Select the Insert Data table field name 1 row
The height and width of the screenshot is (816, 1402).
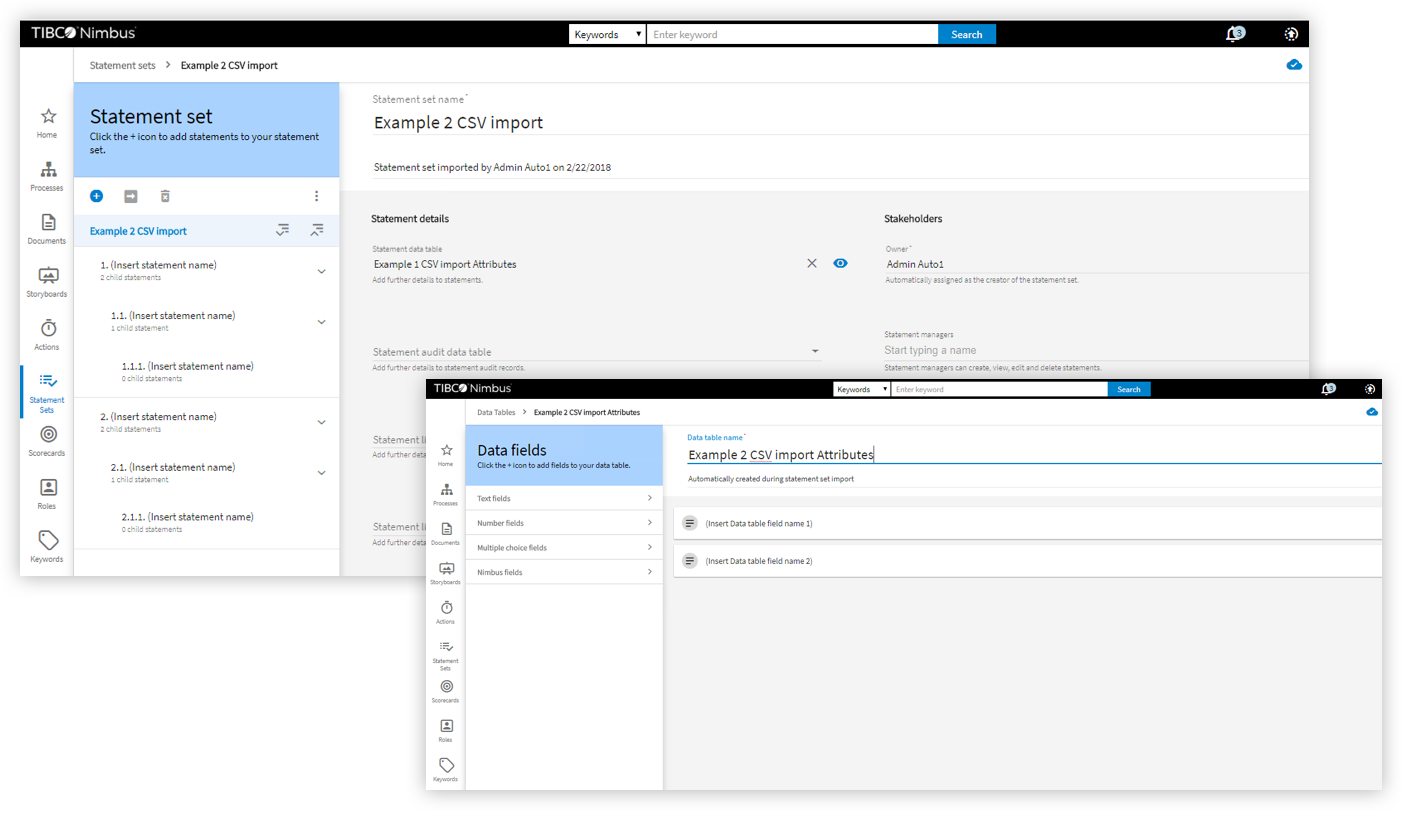(1028, 523)
